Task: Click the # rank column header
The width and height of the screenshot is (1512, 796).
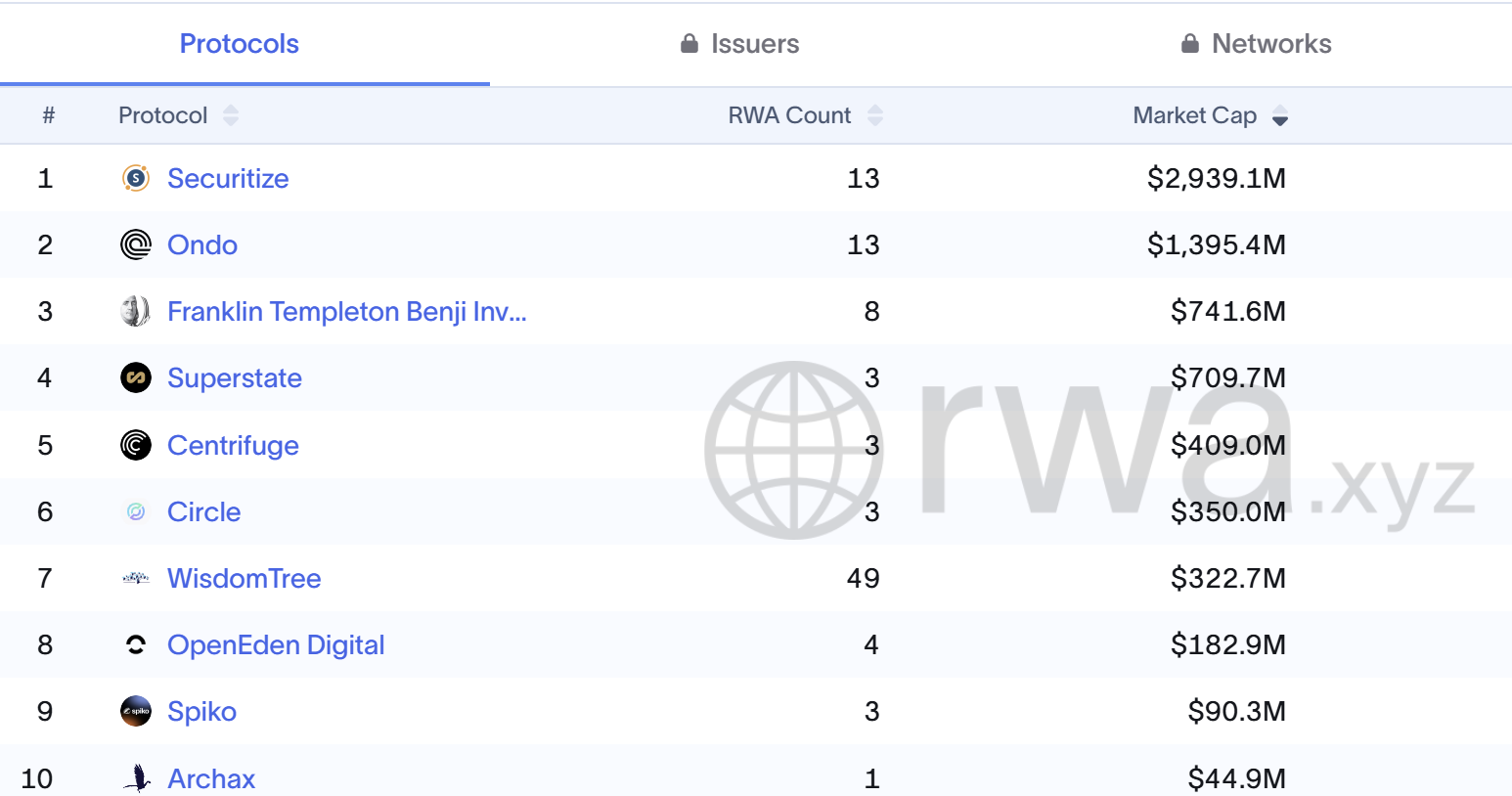Action: click(49, 115)
